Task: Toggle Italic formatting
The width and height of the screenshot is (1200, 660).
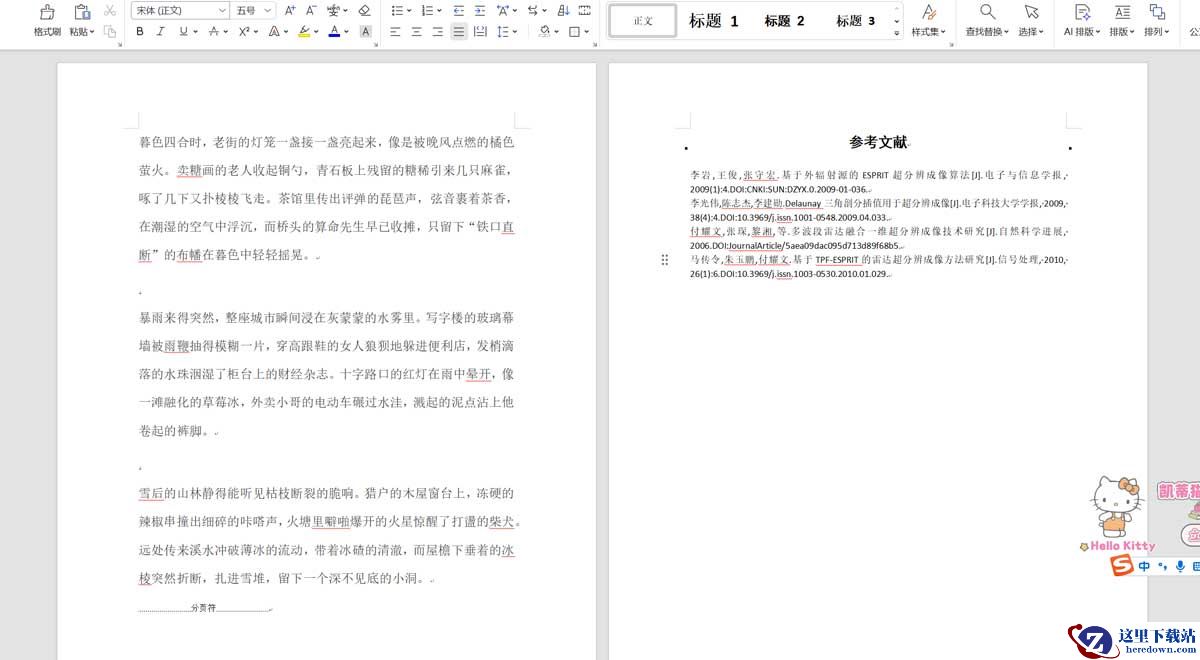Action: click(x=161, y=31)
